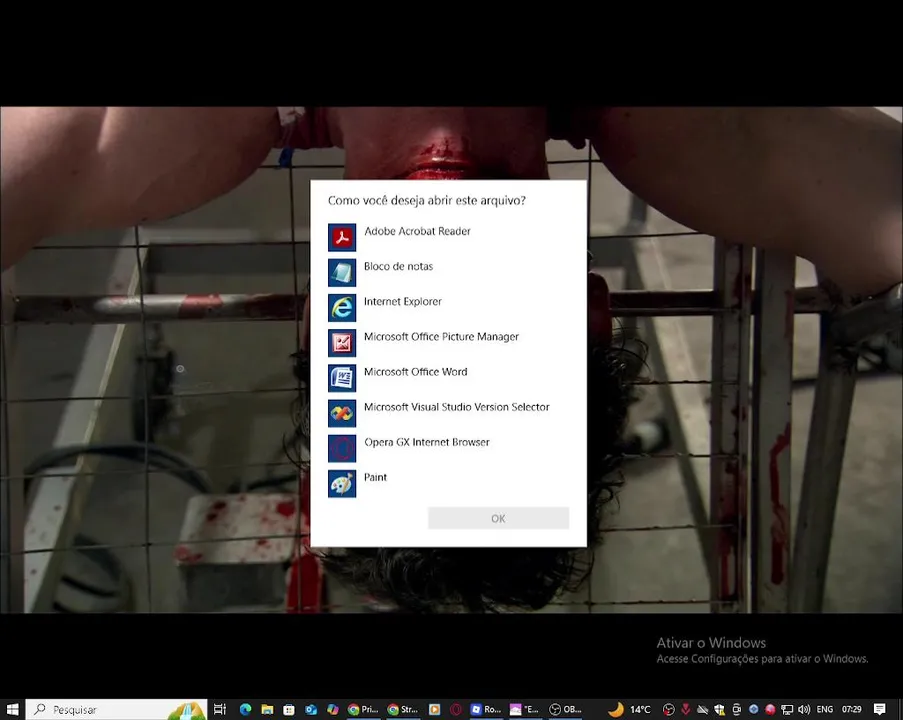
Task: Switch to the Chrome "Pri..." taskbar window
Action: (x=363, y=709)
